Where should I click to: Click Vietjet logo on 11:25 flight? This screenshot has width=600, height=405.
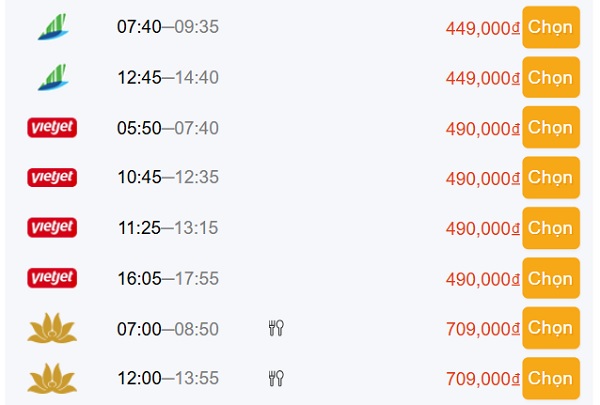coord(52,227)
